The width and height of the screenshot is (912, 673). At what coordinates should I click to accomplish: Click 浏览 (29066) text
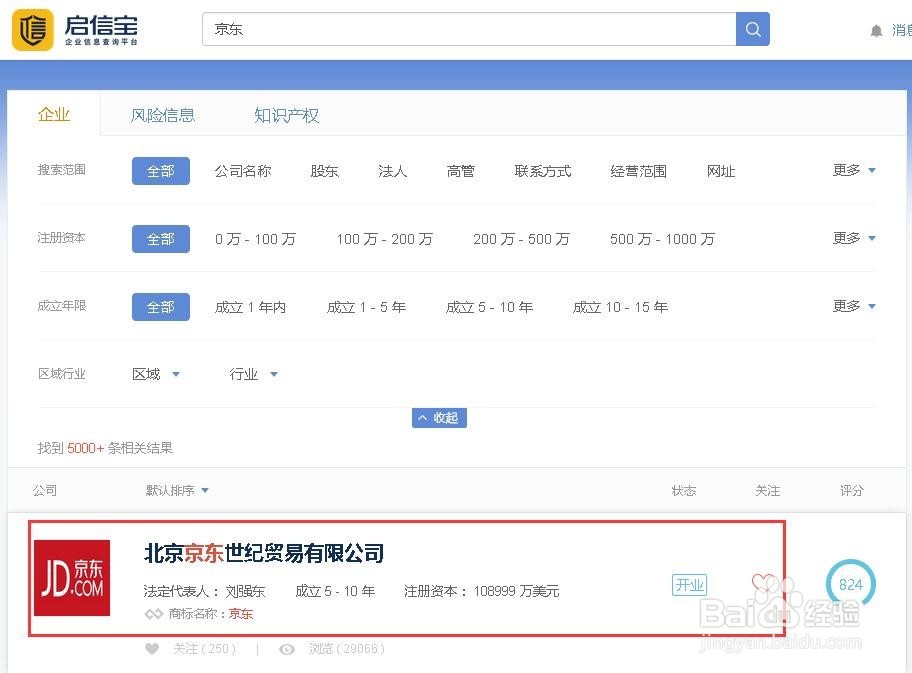[x=347, y=649]
